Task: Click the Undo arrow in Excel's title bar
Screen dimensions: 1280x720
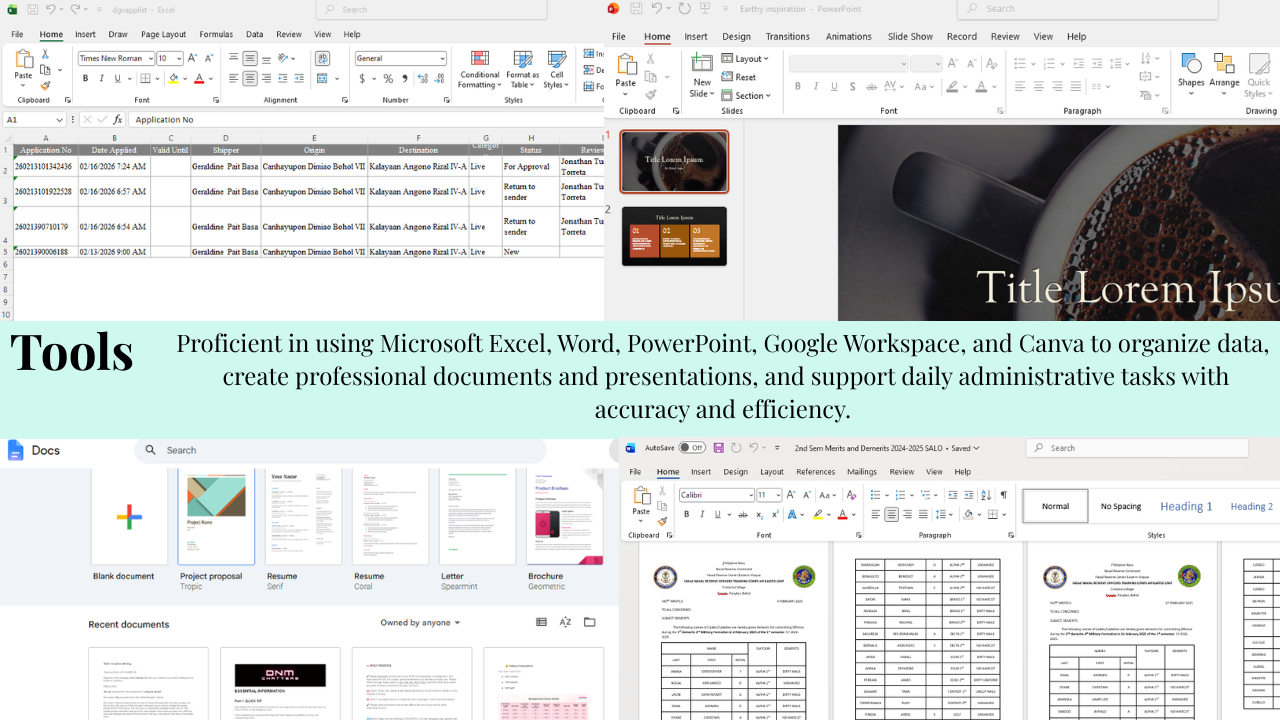Action: 52,9
